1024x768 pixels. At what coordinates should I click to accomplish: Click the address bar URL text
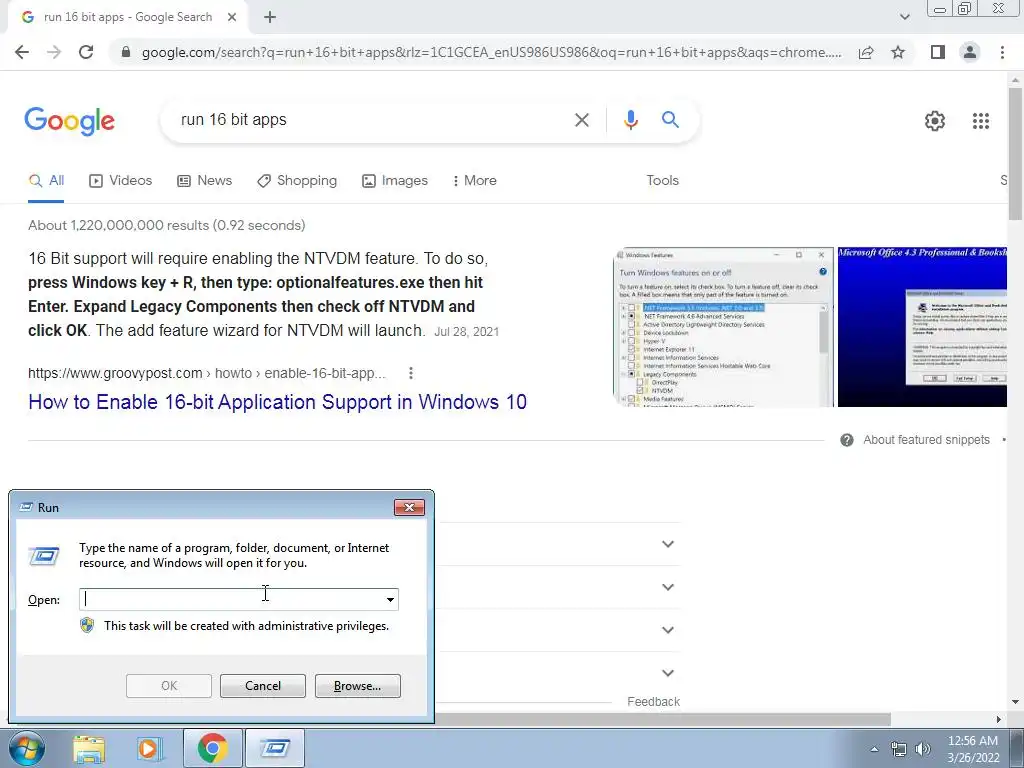[491, 52]
